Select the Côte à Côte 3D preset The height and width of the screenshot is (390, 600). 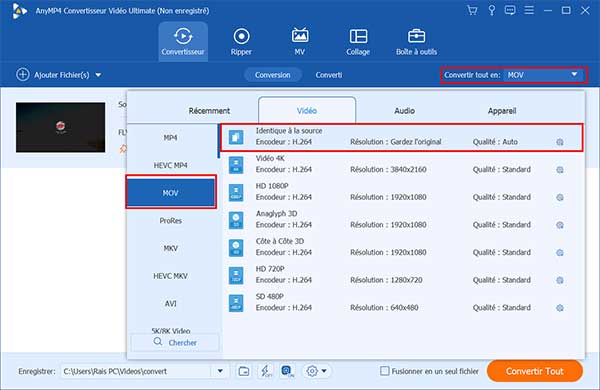402,247
